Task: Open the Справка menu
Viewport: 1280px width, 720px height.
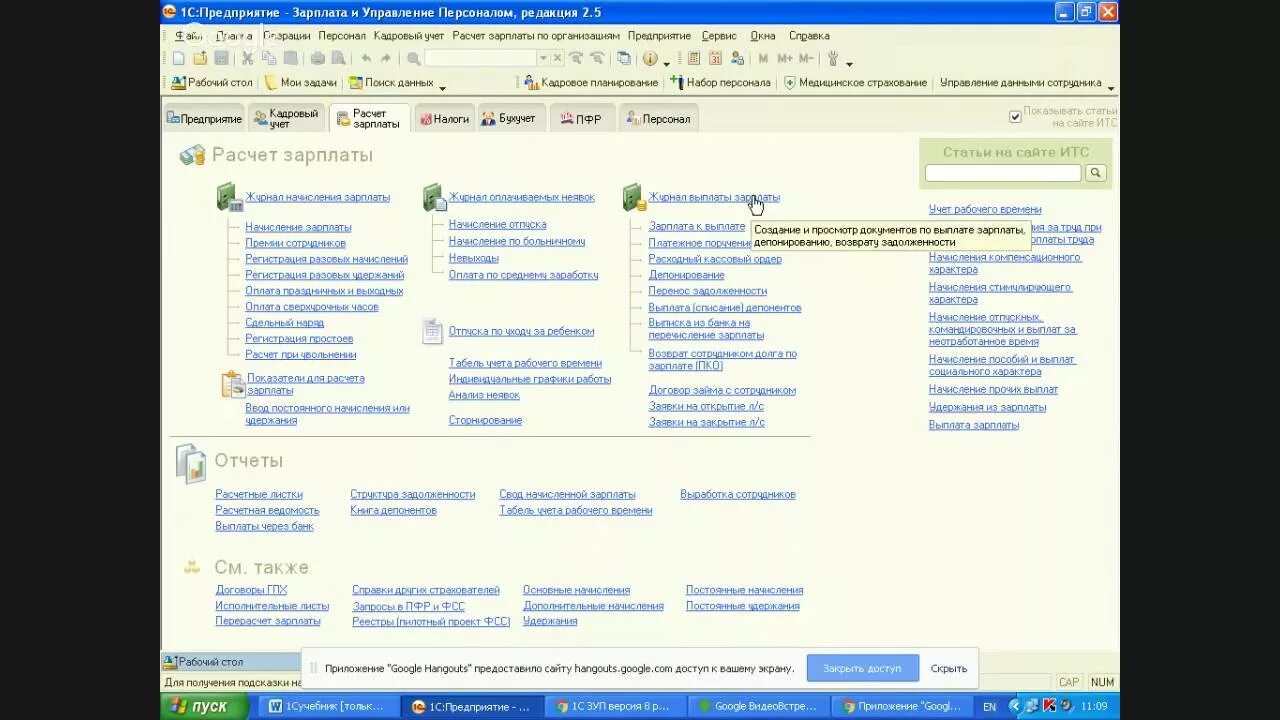Action: (x=809, y=36)
